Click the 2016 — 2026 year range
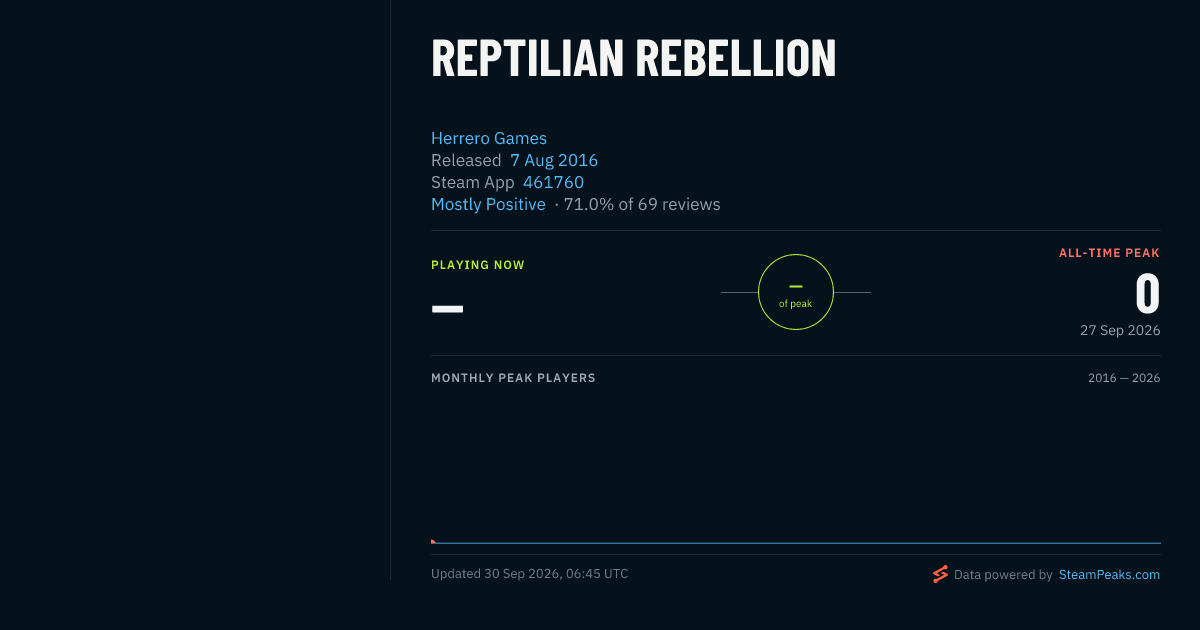Image resolution: width=1200 pixels, height=630 pixels. pos(1124,378)
